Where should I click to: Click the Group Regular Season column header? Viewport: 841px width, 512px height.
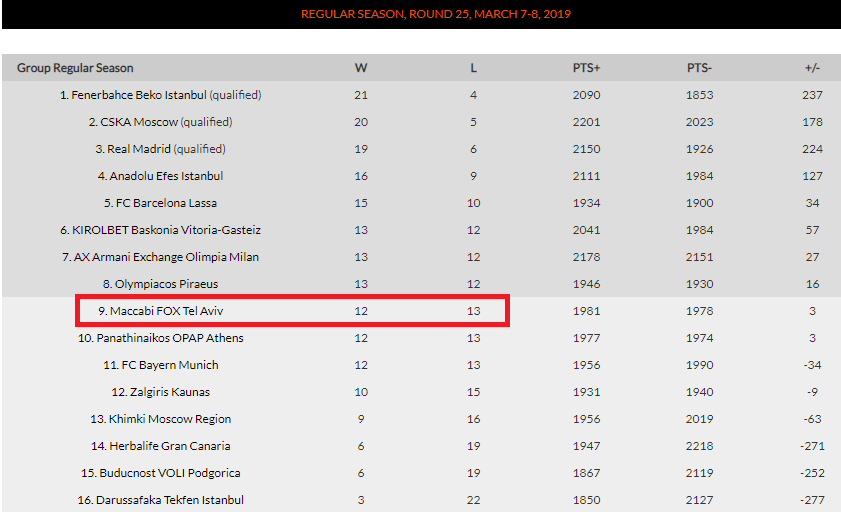75,68
